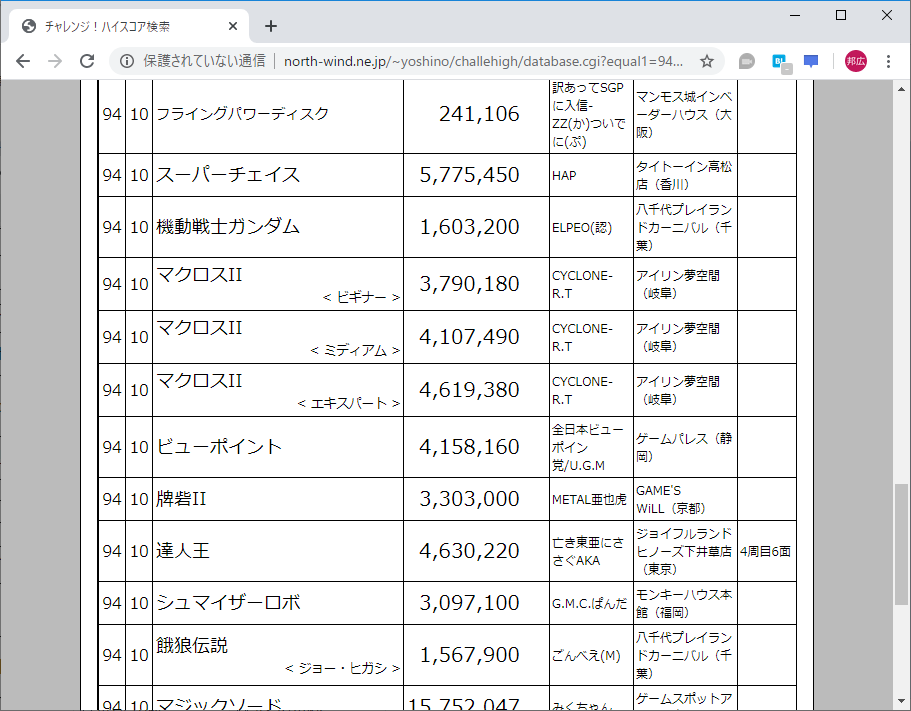Select the HAP player name cell
Viewport: 911px width, 711px height.
pyautogui.click(x=588, y=175)
